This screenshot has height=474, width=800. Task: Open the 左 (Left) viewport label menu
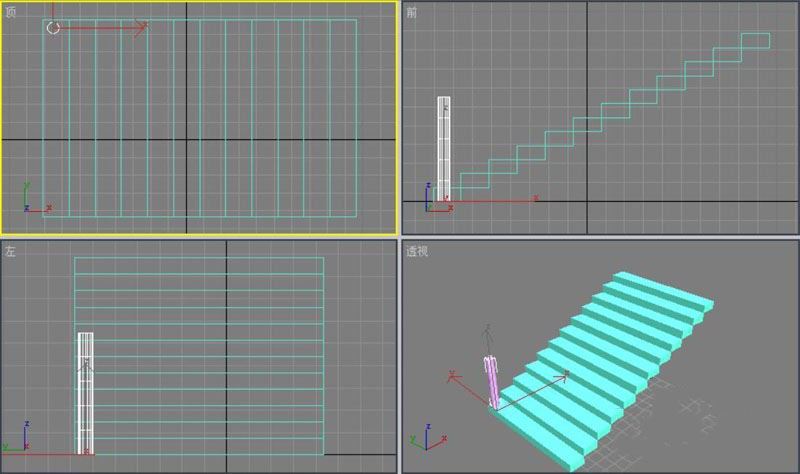pyautogui.click(x=10, y=251)
